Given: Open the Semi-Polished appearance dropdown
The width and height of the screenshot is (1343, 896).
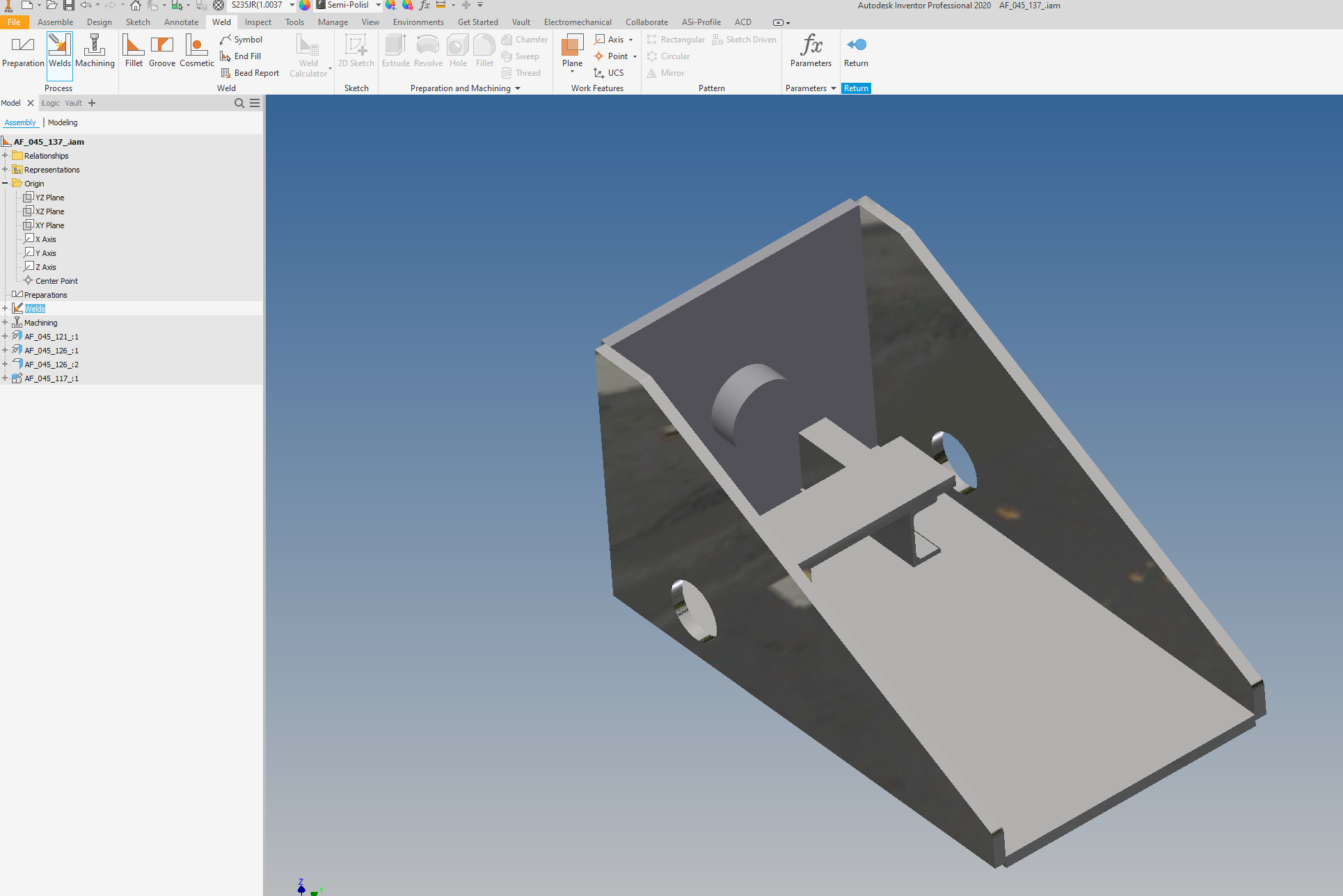Looking at the screenshot, I should pos(378,5).
